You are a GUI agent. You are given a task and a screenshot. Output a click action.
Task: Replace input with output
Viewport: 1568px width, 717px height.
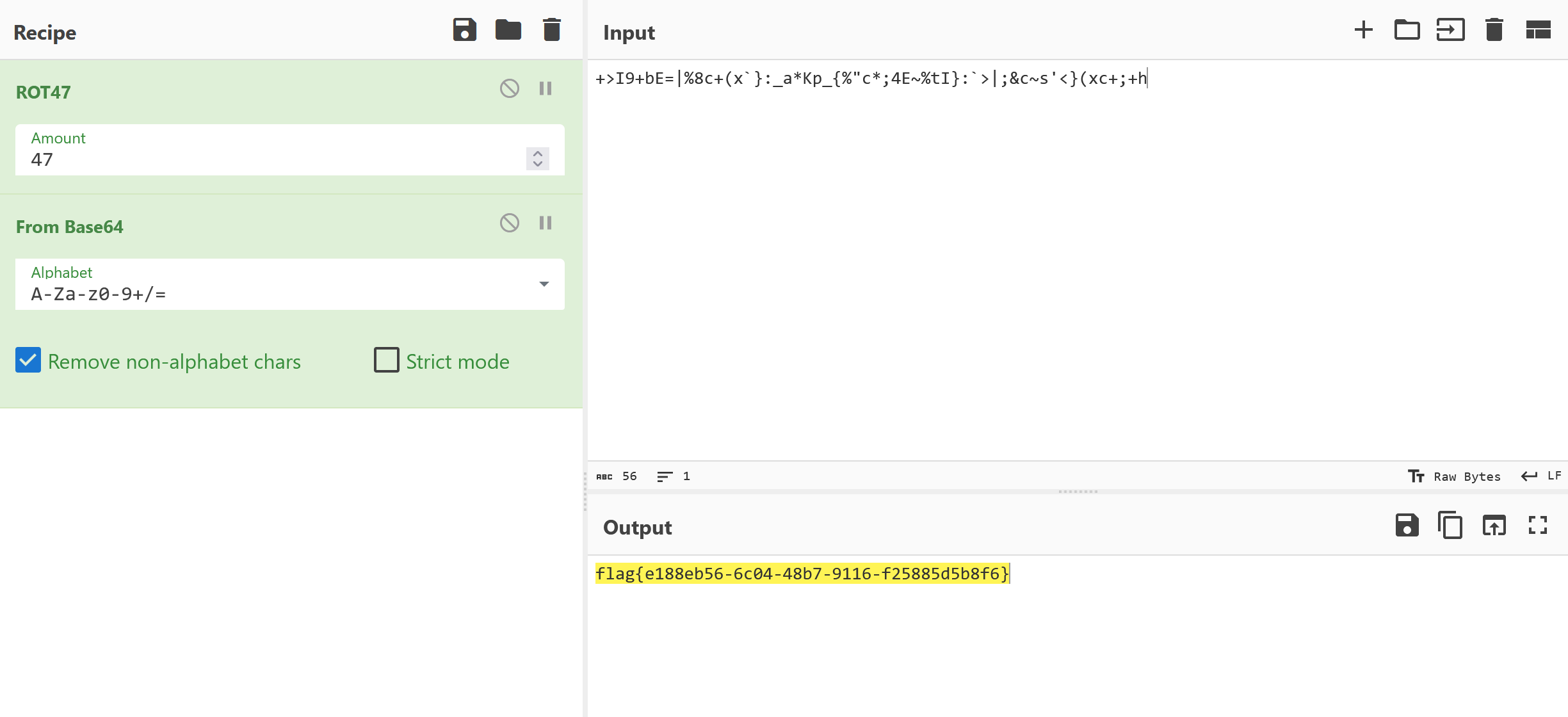[1494, 526]
